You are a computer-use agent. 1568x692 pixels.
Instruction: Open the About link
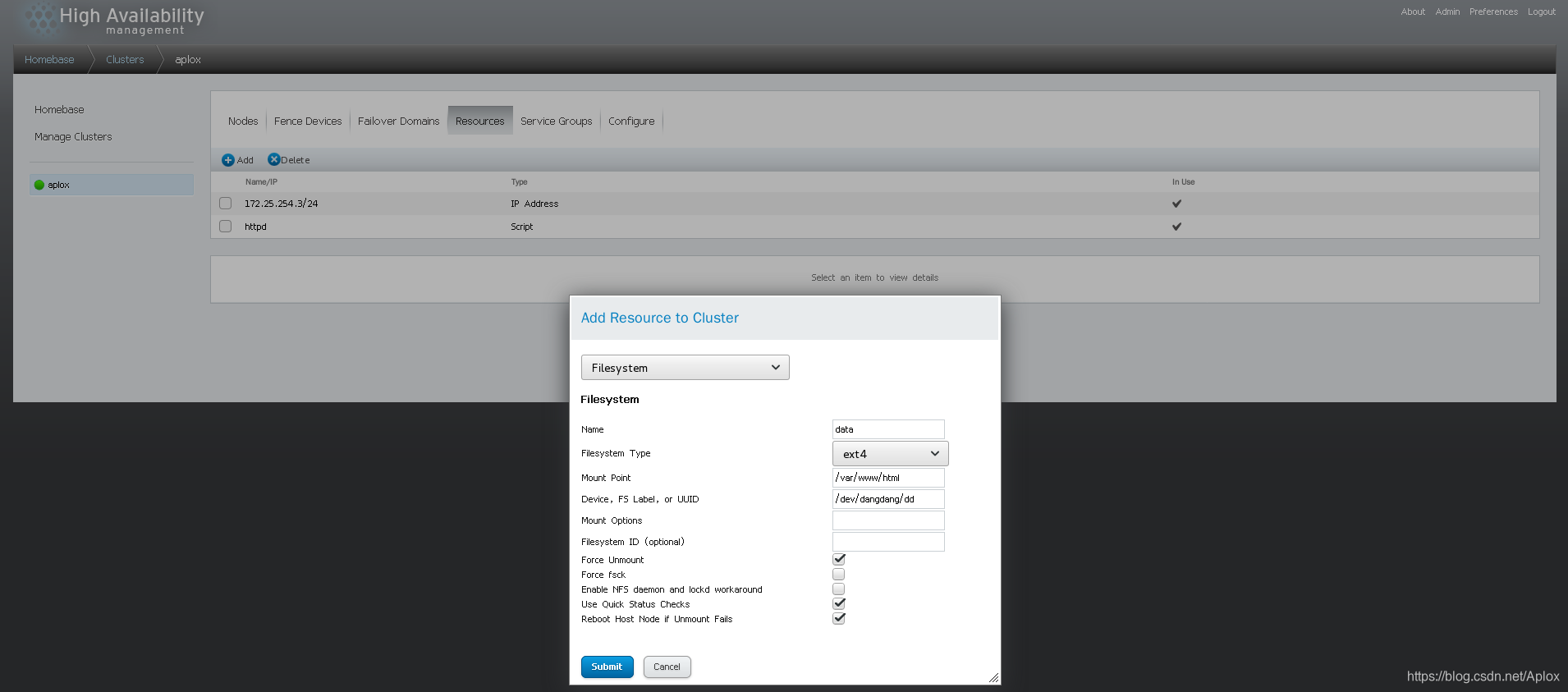[x=1413, y=11]
